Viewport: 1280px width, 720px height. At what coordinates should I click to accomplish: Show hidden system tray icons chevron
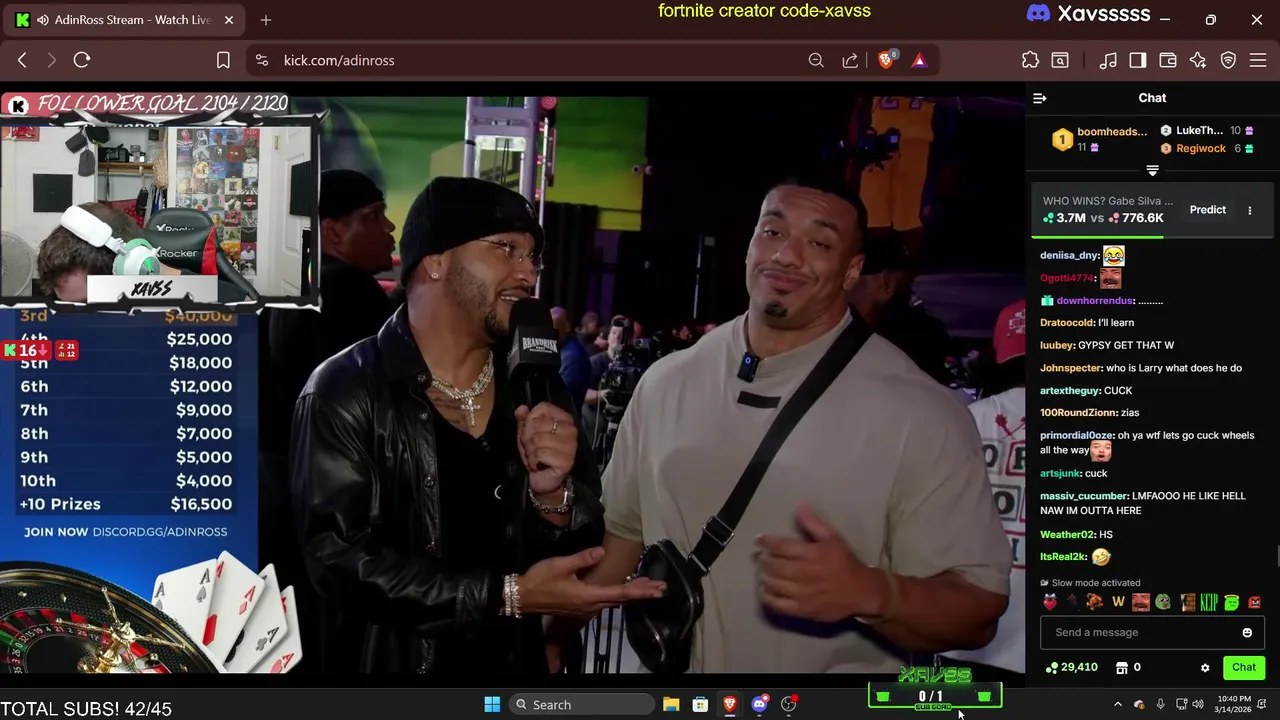1118,704
